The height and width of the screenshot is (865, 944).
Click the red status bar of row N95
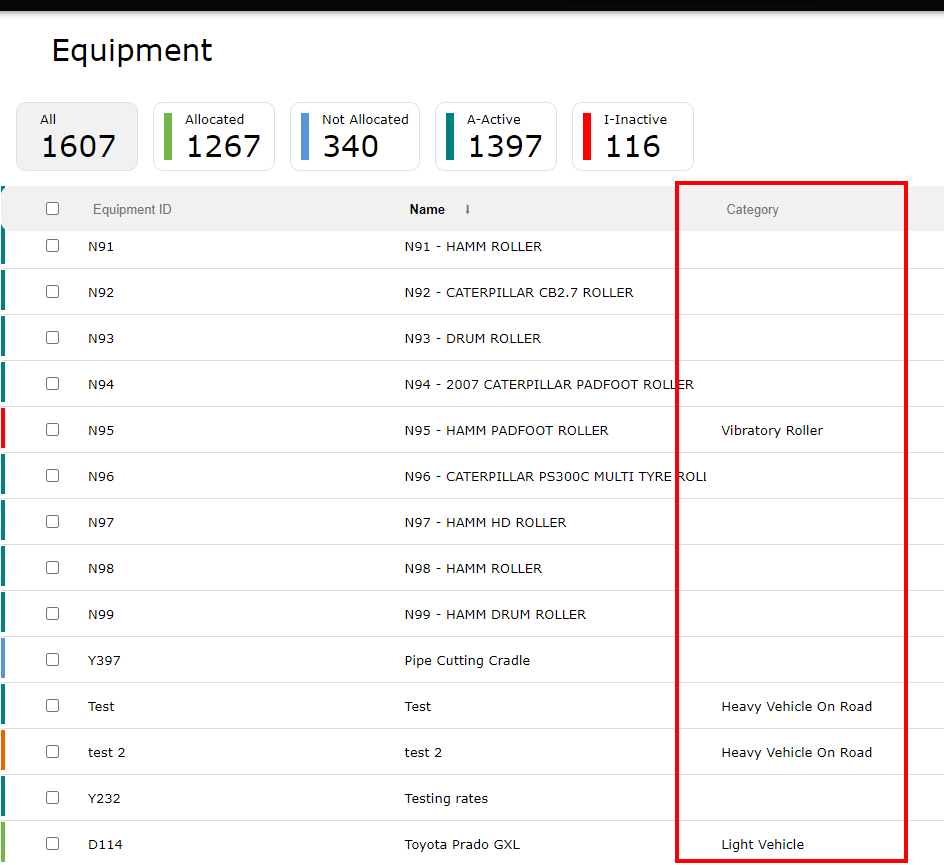click(3, 429)
